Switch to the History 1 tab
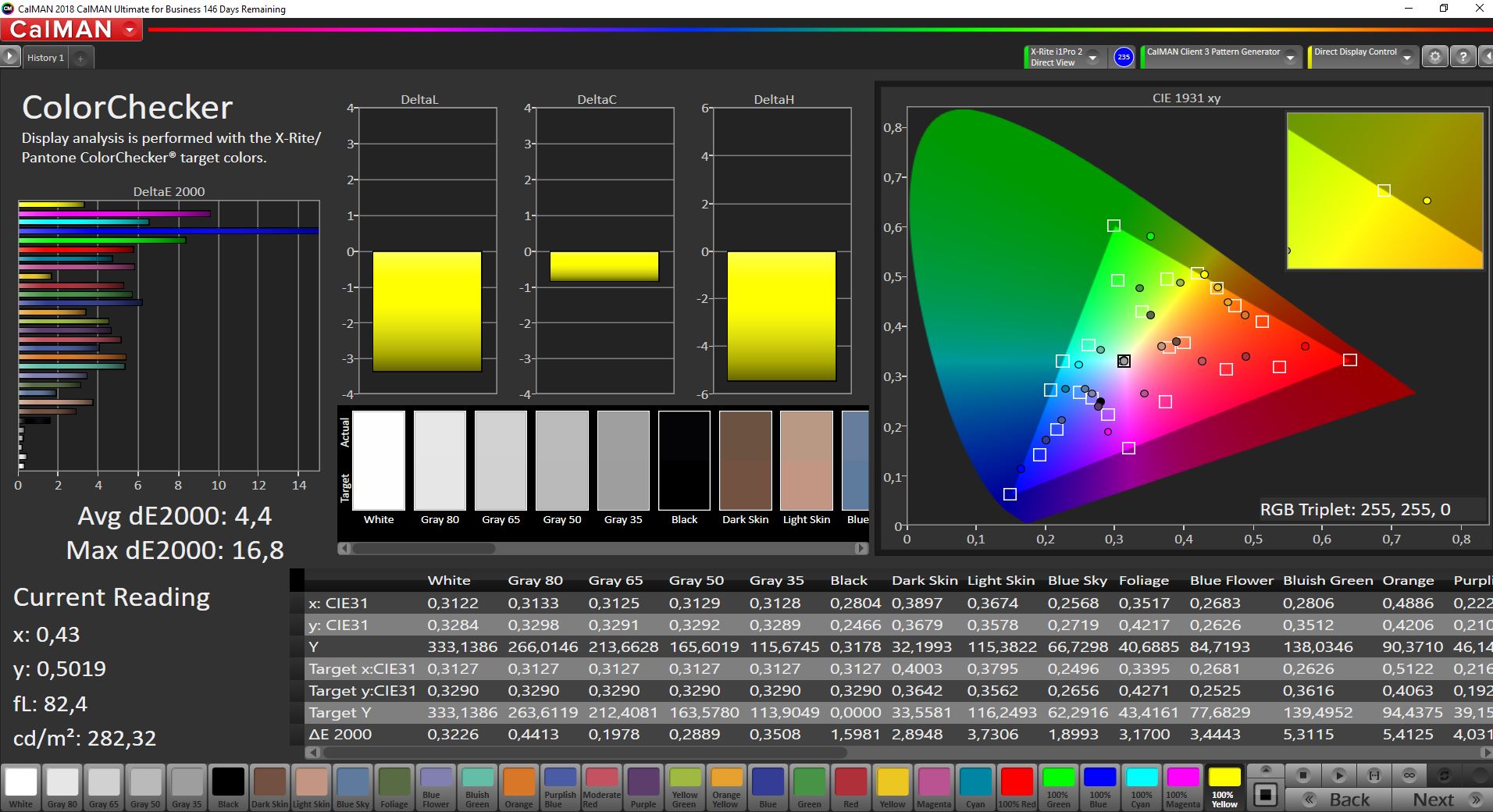1493x812 pixels. click(45, 58)
